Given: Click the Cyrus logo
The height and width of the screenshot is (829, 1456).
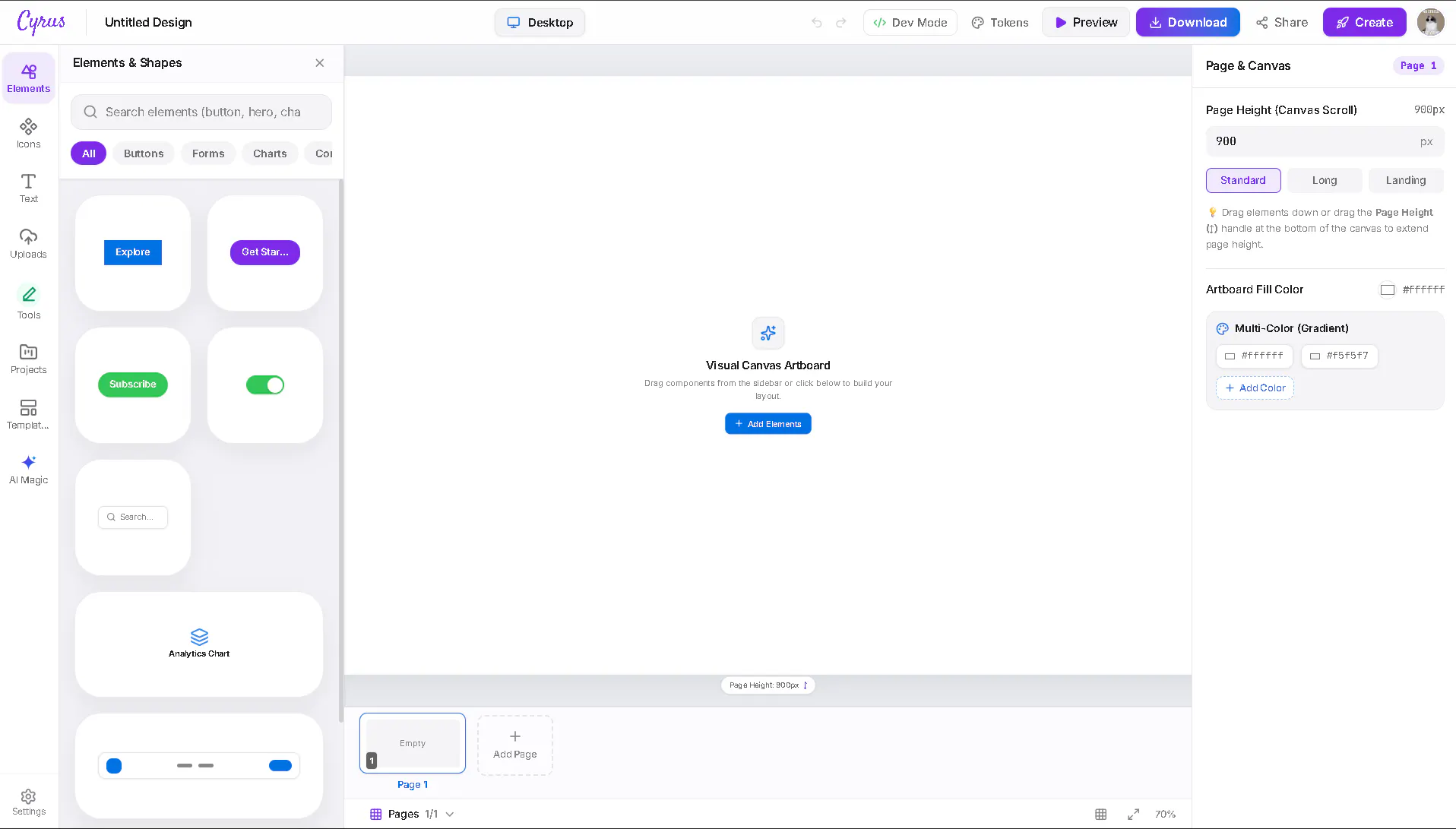Looking at the screenshot, I should (42, 22).
